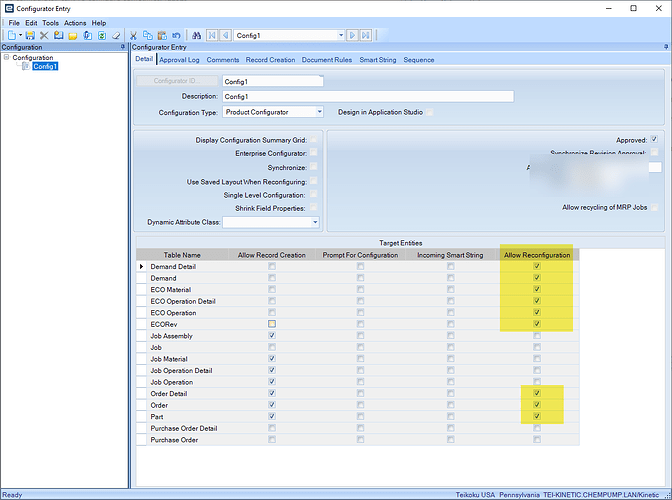This screenshot has width=672, height=500.
Task: Check Allow Reconfiguration for Purchase Order
Action: tap(537, 440)
